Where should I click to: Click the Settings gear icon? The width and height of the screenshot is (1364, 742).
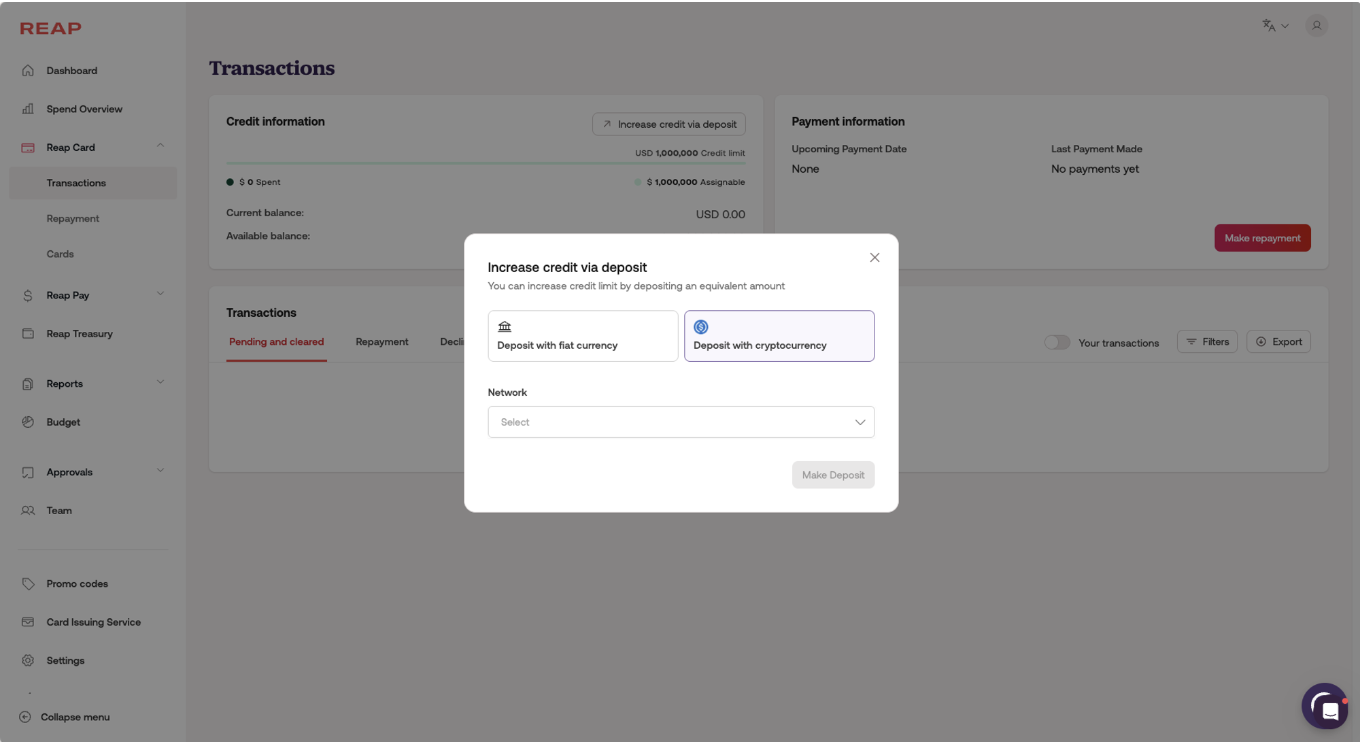pyautogui.click(x=28, y=661)
